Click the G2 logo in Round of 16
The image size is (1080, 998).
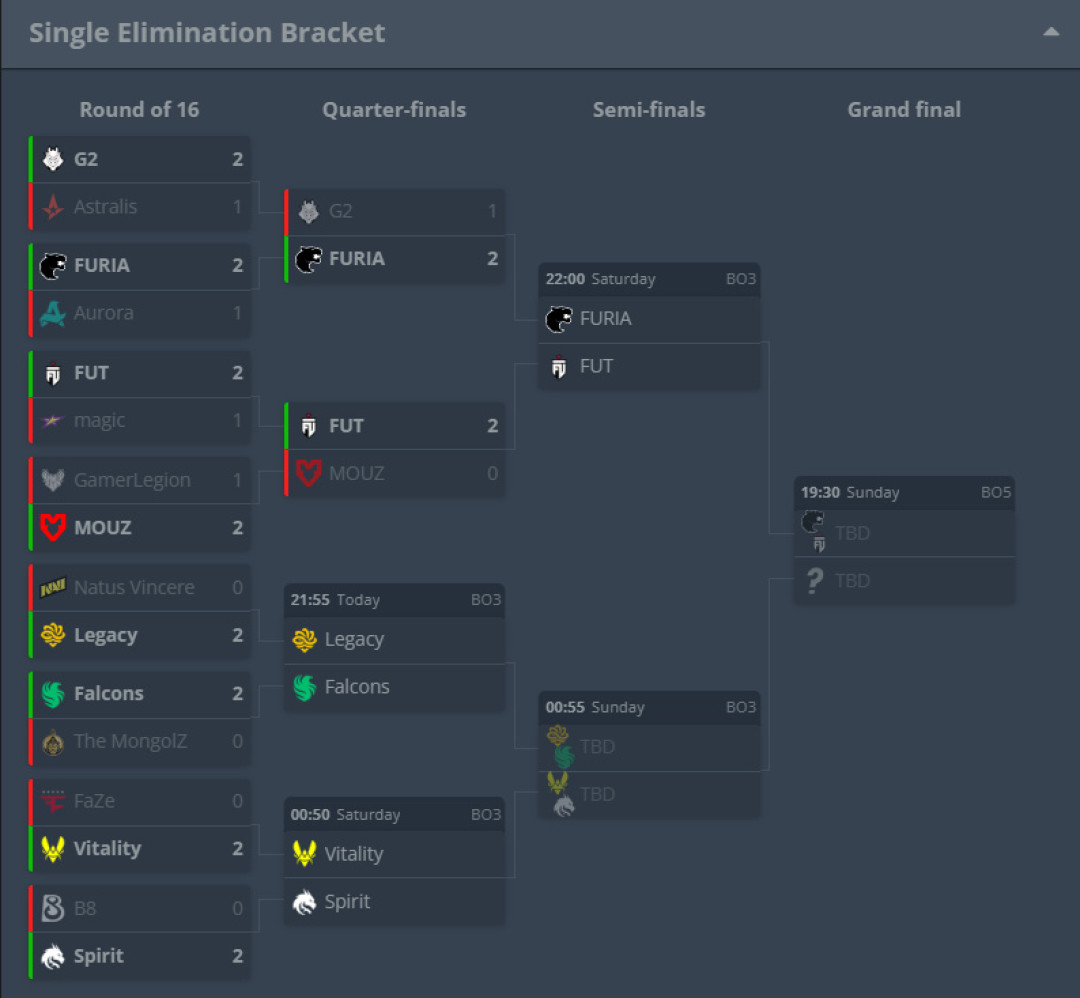pos(53,159)
